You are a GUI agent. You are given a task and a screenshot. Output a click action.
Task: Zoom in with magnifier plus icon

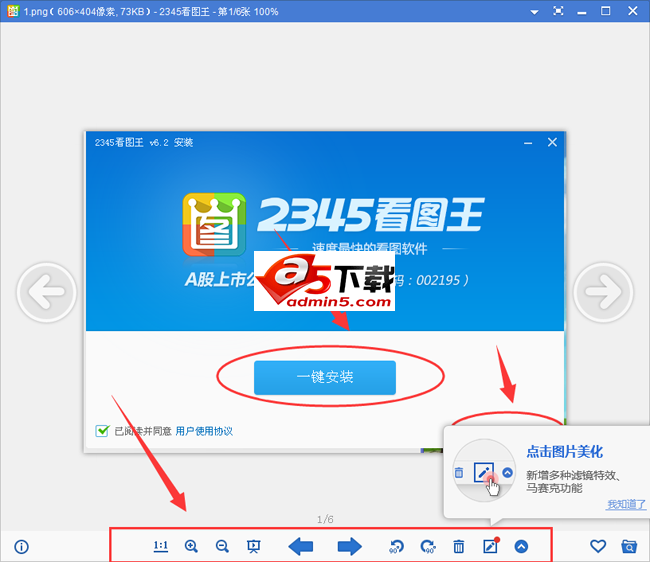coord(191,546)
